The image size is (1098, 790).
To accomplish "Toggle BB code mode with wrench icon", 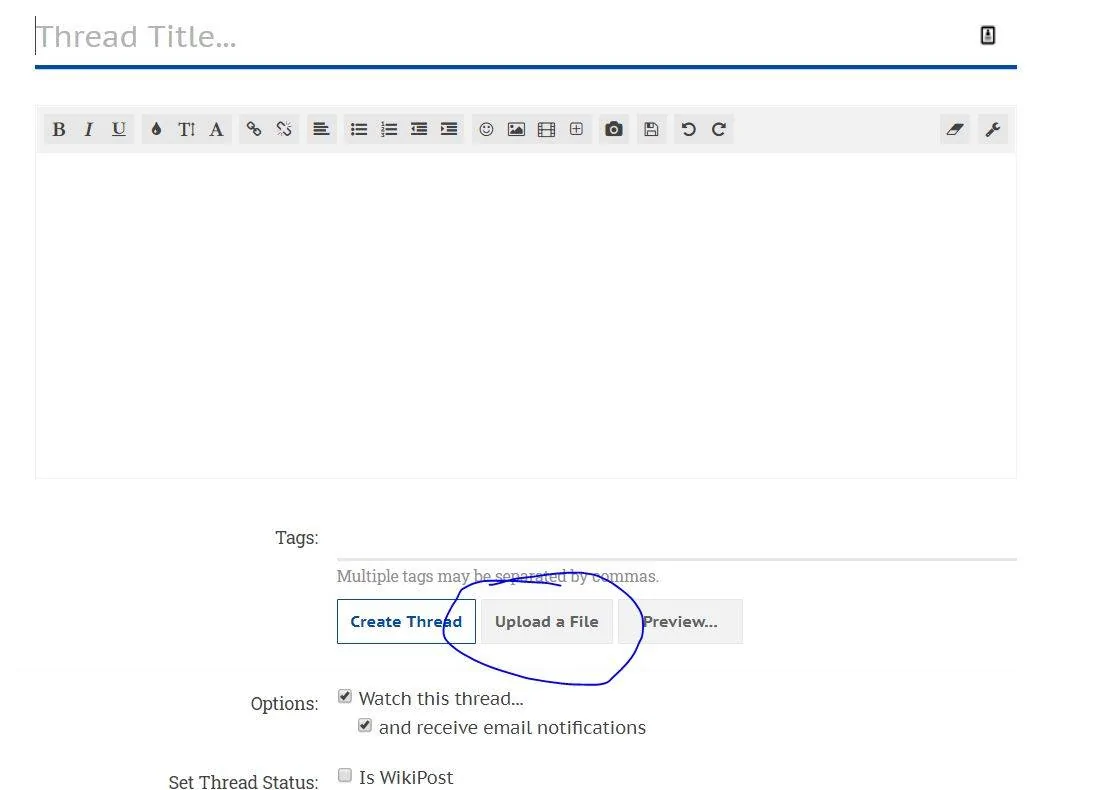I will (993, 130).
